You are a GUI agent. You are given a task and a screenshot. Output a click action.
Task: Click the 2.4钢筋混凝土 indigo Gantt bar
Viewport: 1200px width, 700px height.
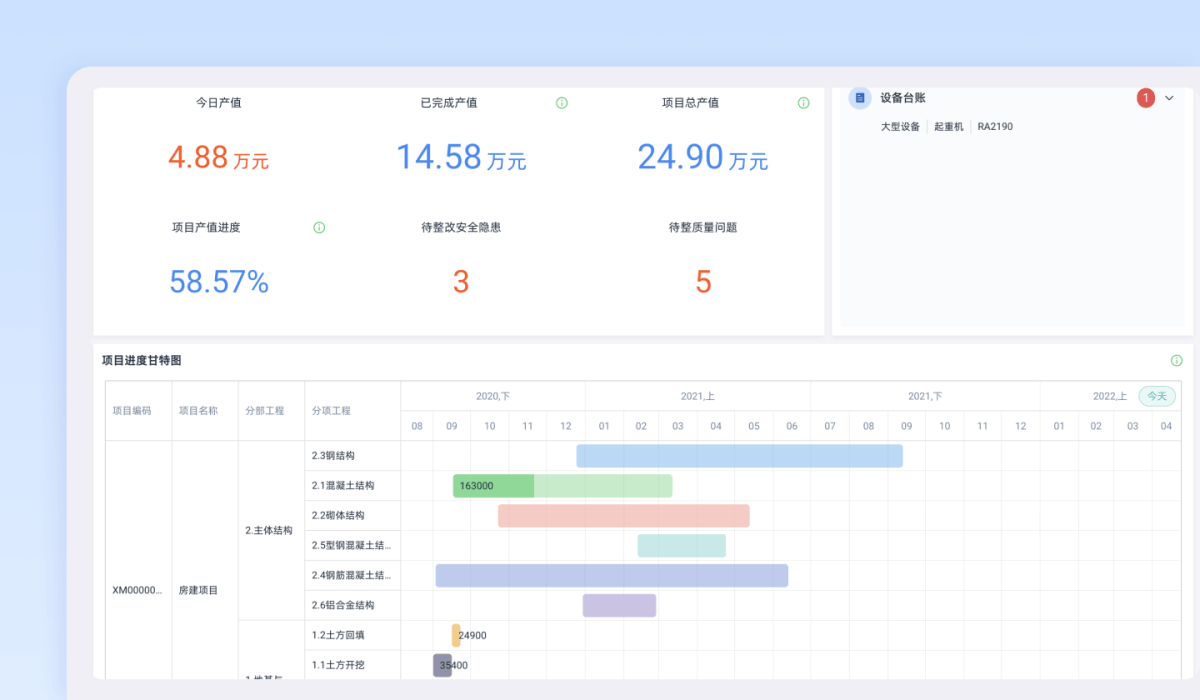[x=612, y=576]
